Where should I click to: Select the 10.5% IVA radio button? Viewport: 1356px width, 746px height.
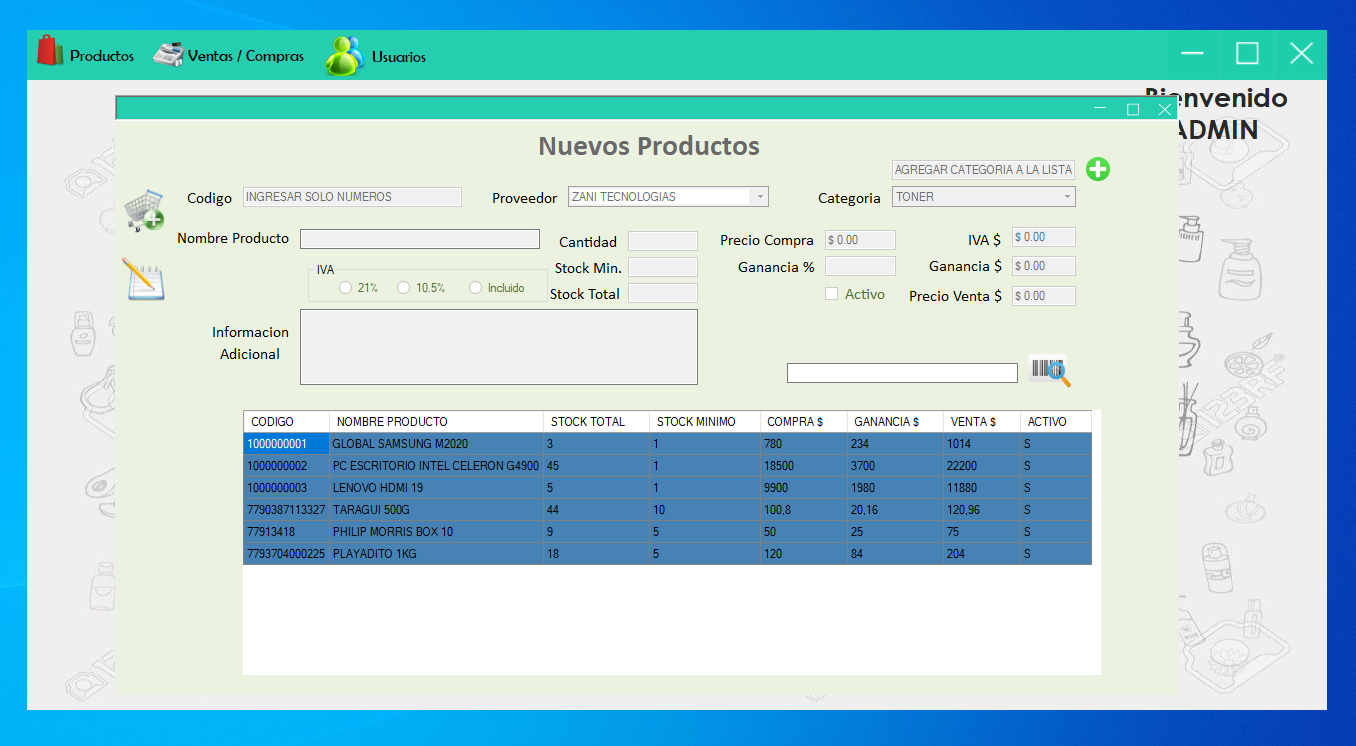coord(404,288)
